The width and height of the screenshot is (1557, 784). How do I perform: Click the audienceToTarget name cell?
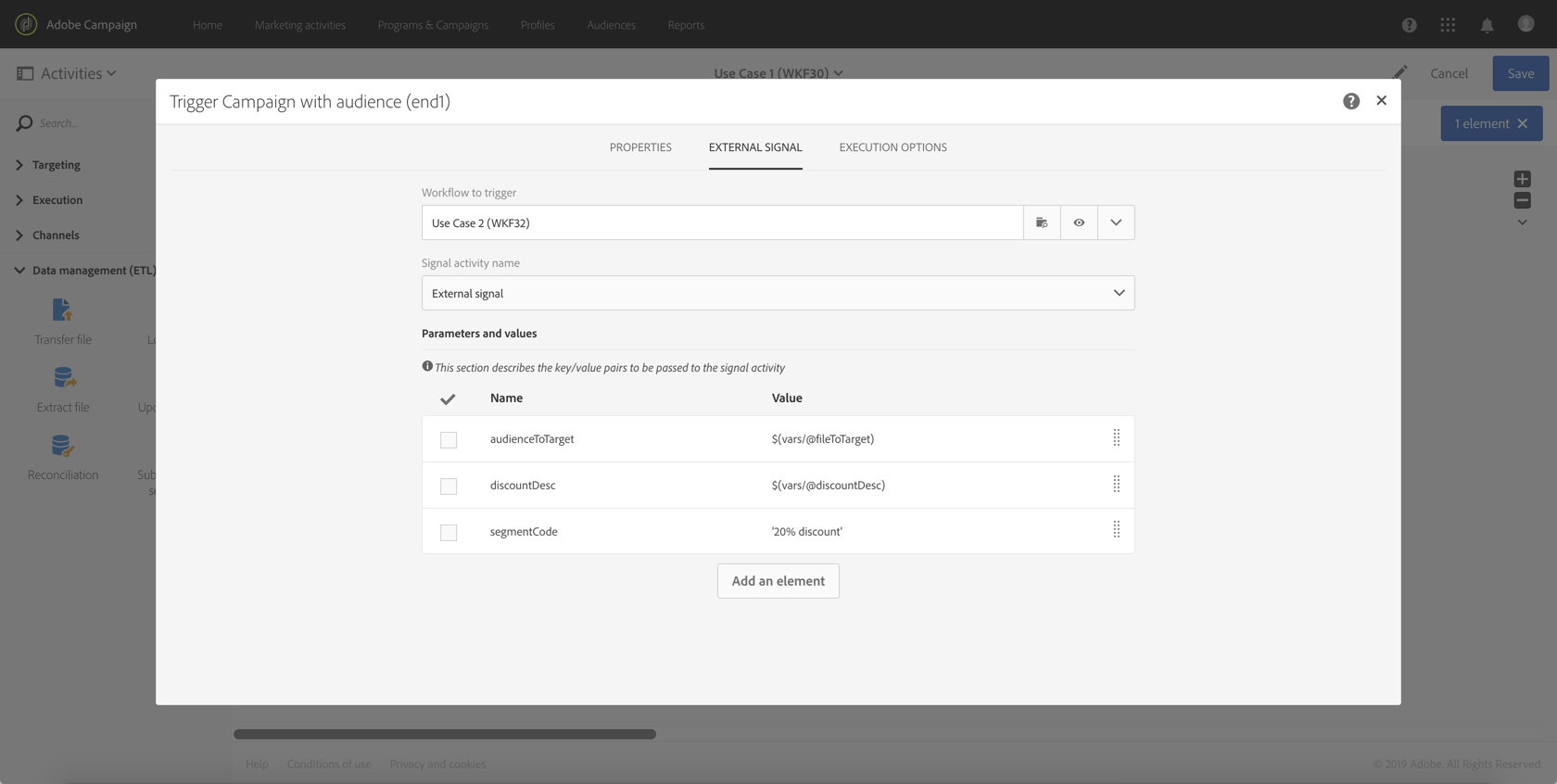(x=532, y=439)
